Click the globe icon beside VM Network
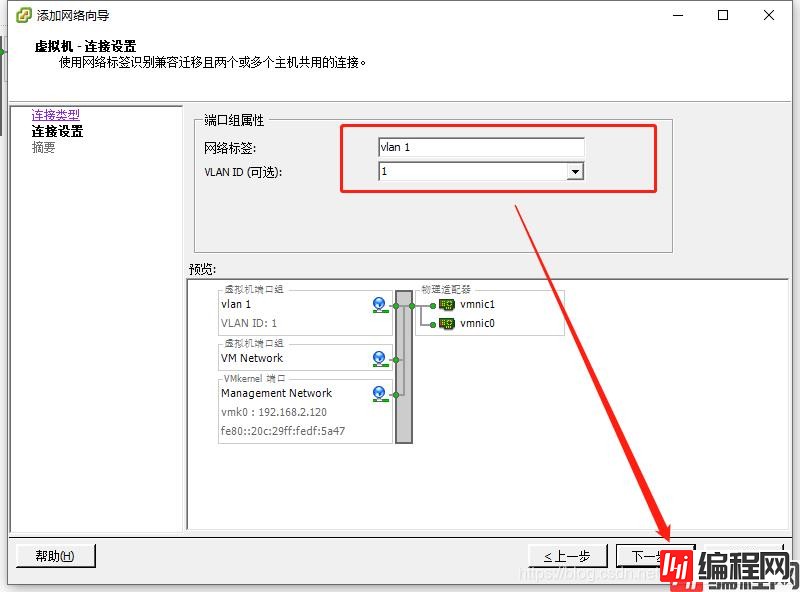The height and width of the screenshot is (592, 800). [378, 358]
